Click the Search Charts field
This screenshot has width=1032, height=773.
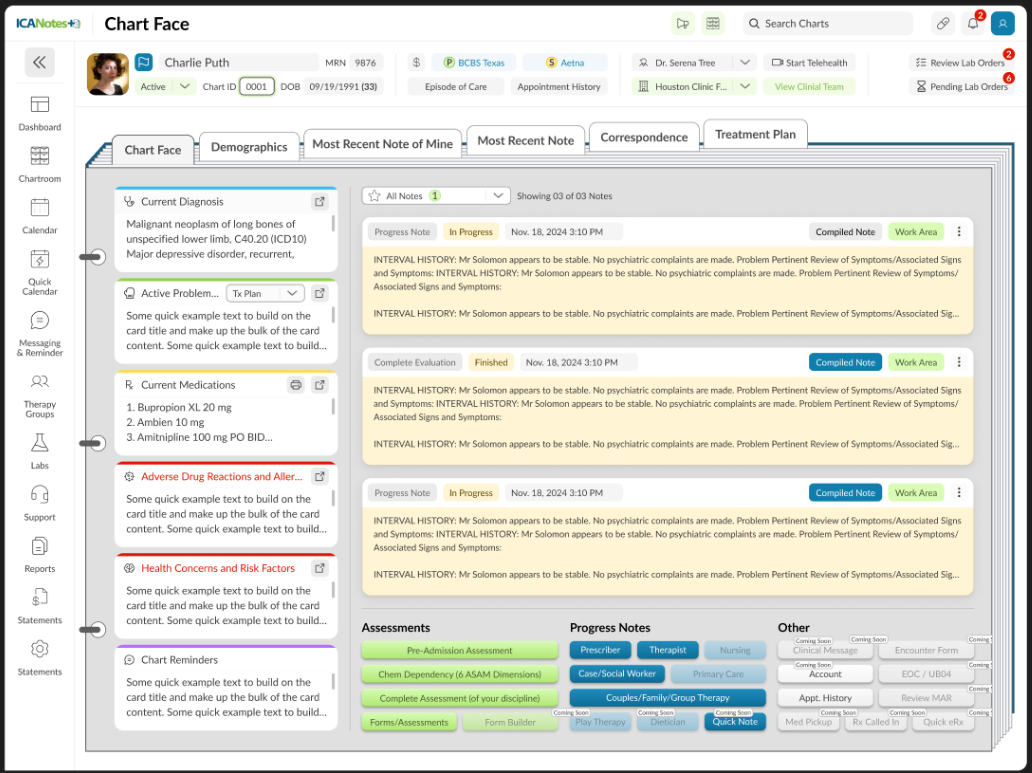[828, 24]
